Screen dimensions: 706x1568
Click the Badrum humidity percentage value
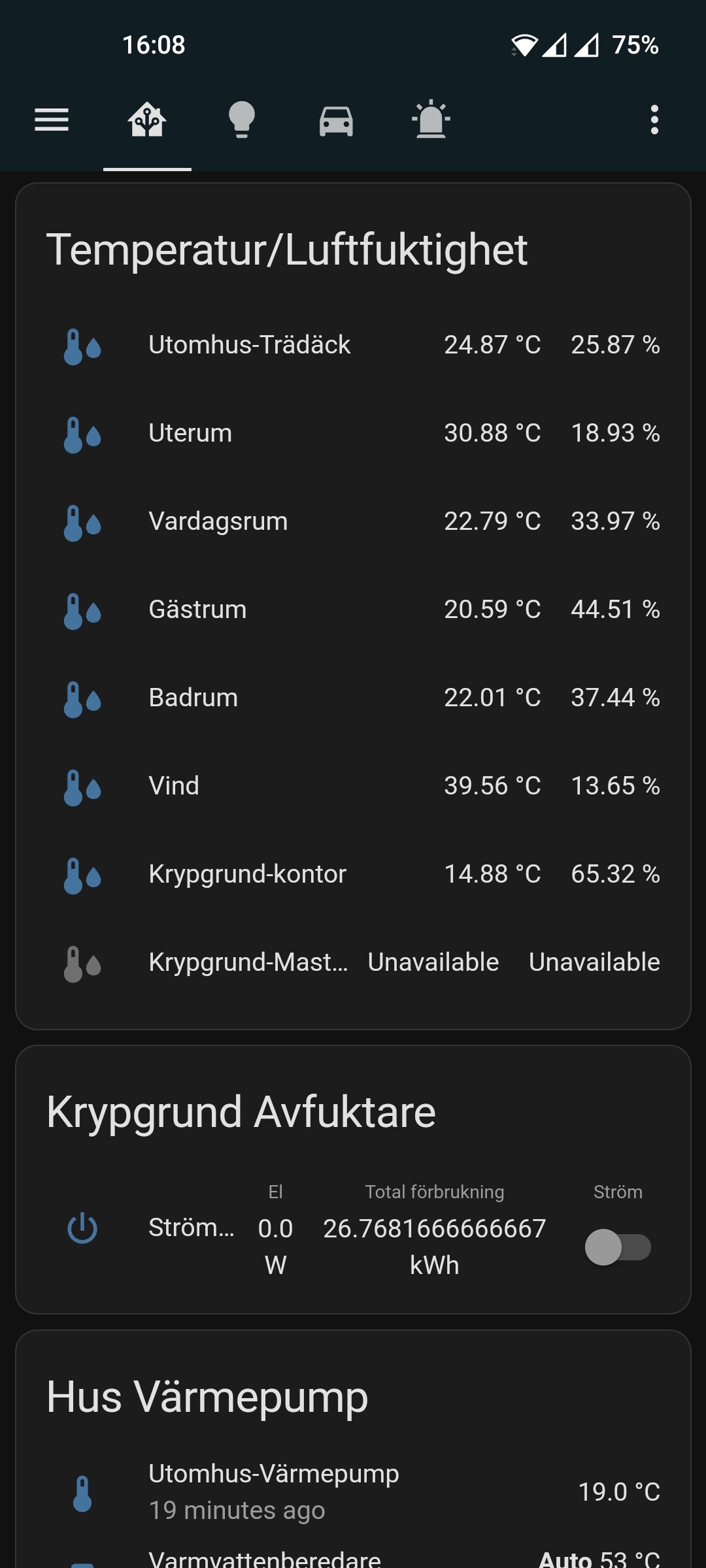[x=615, y=697]
